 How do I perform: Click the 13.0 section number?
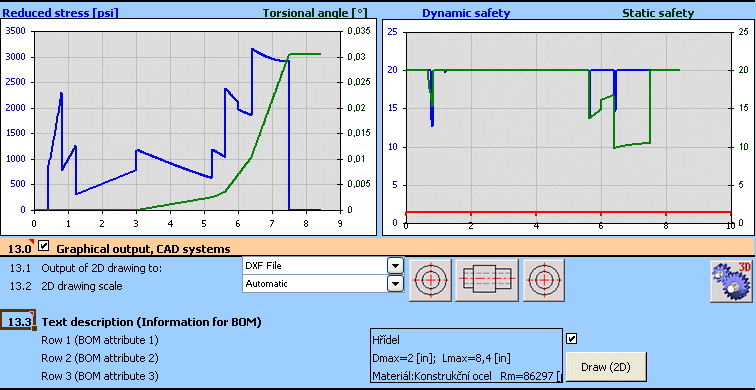click(x=19, y=249)
